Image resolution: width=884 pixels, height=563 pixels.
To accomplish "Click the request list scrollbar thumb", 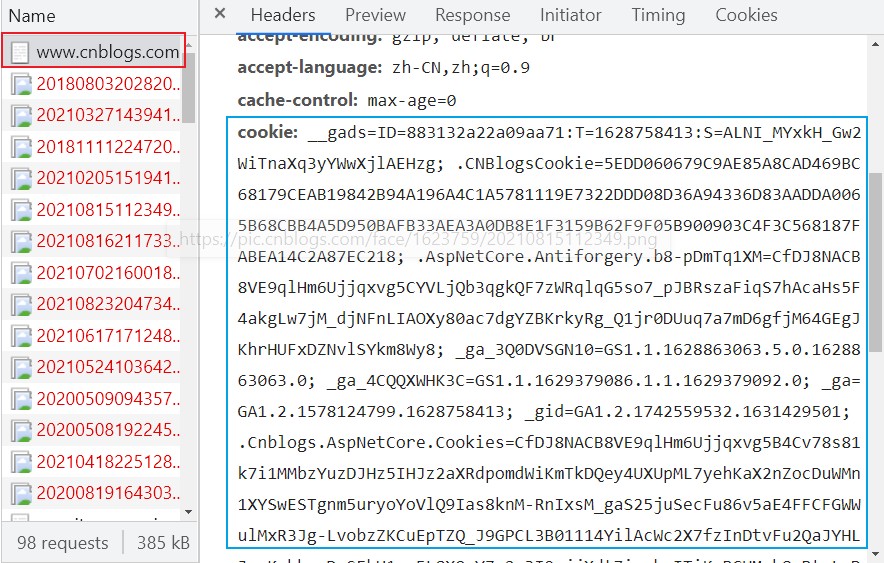I will coord(189,88).
